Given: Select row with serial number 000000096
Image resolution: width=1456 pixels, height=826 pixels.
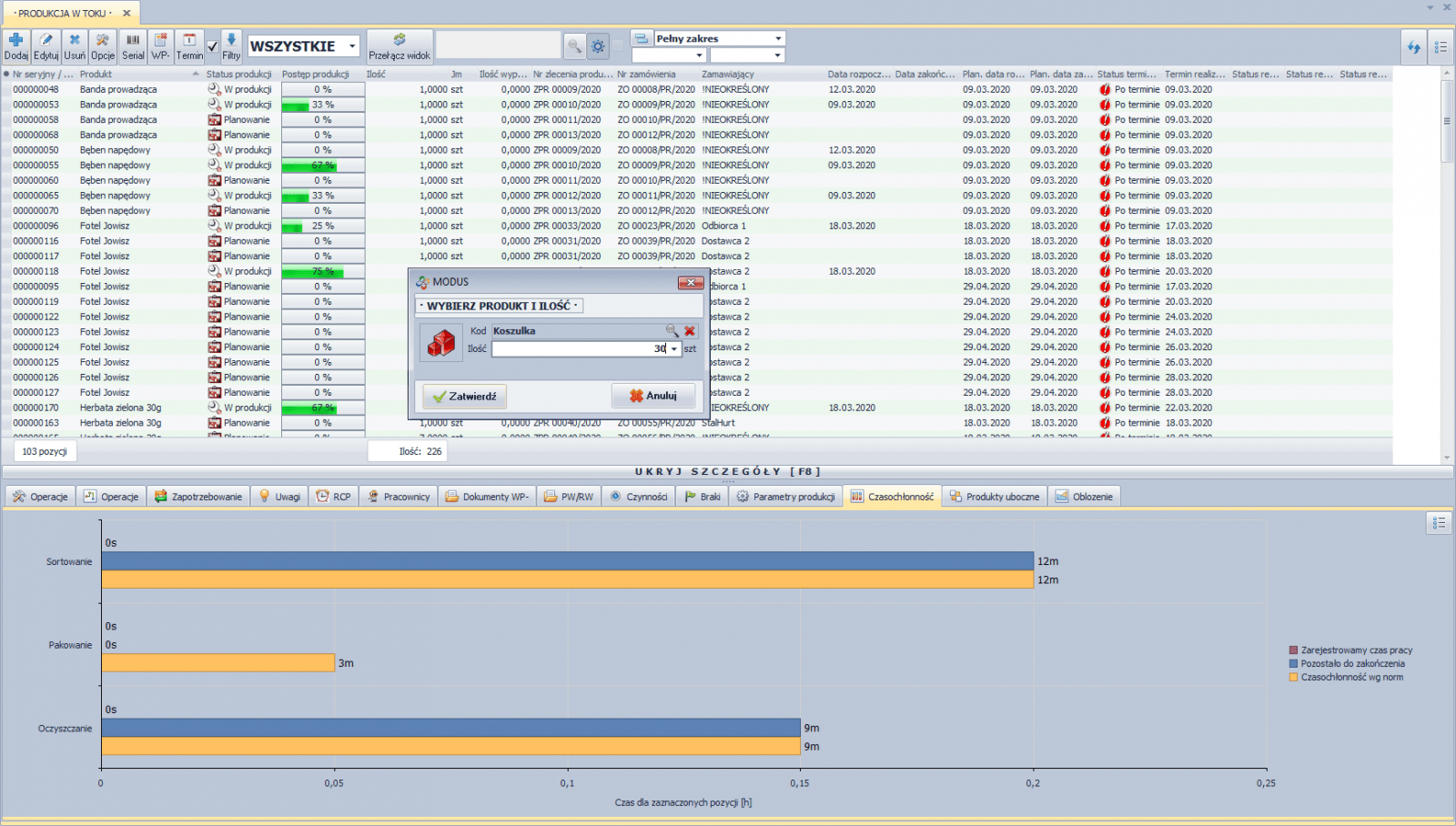Looking at the screenshot, I should 697,226.
